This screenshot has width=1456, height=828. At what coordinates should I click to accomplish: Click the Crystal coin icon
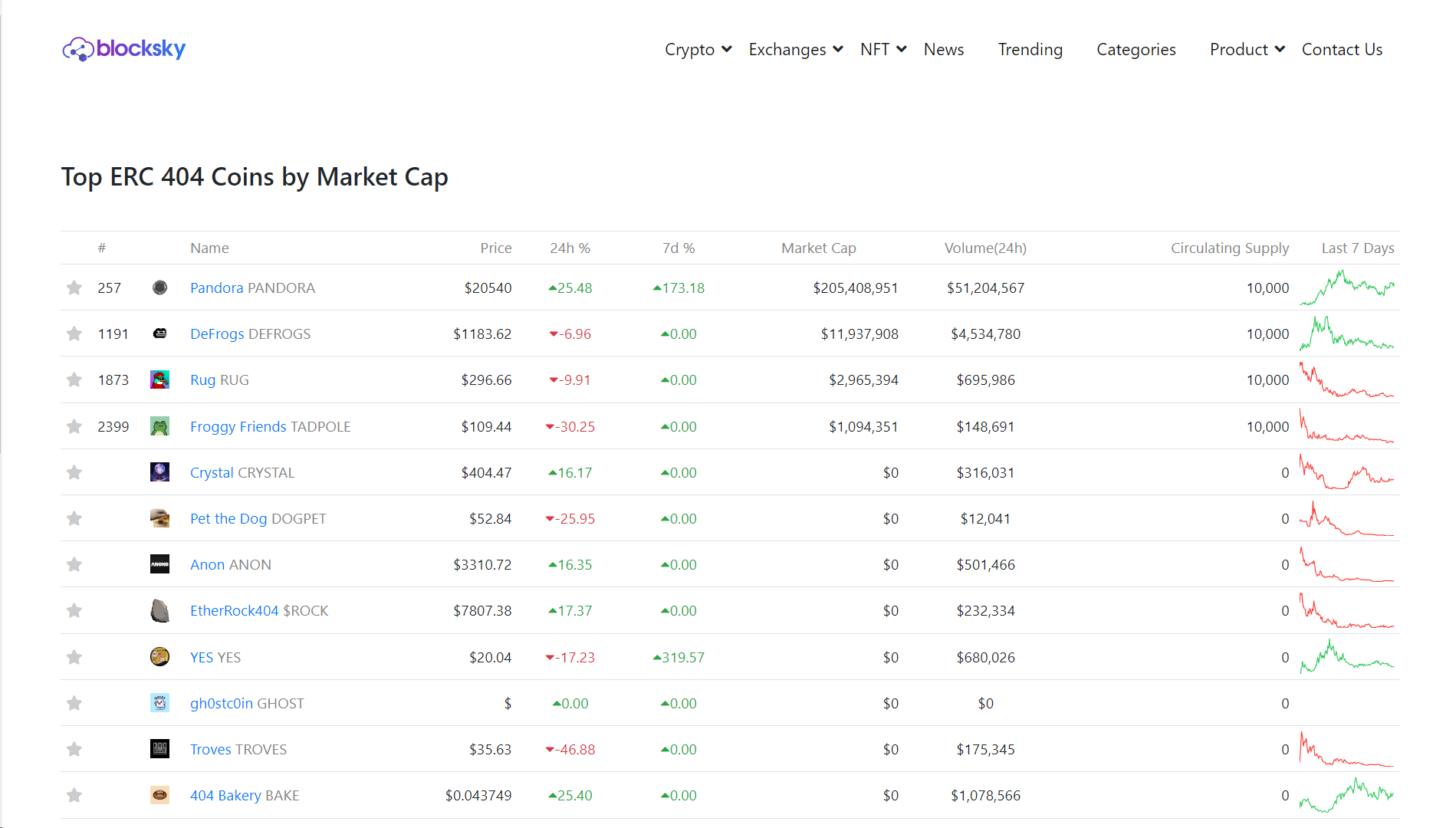[x=159, y=472]
